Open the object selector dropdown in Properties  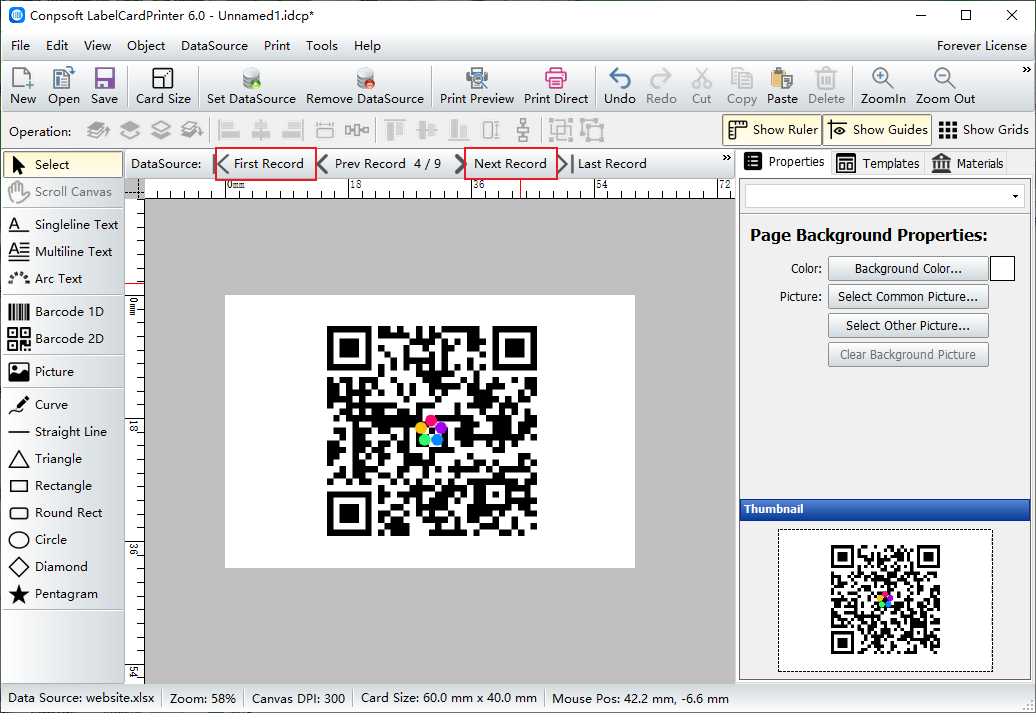coord(1015,196)
